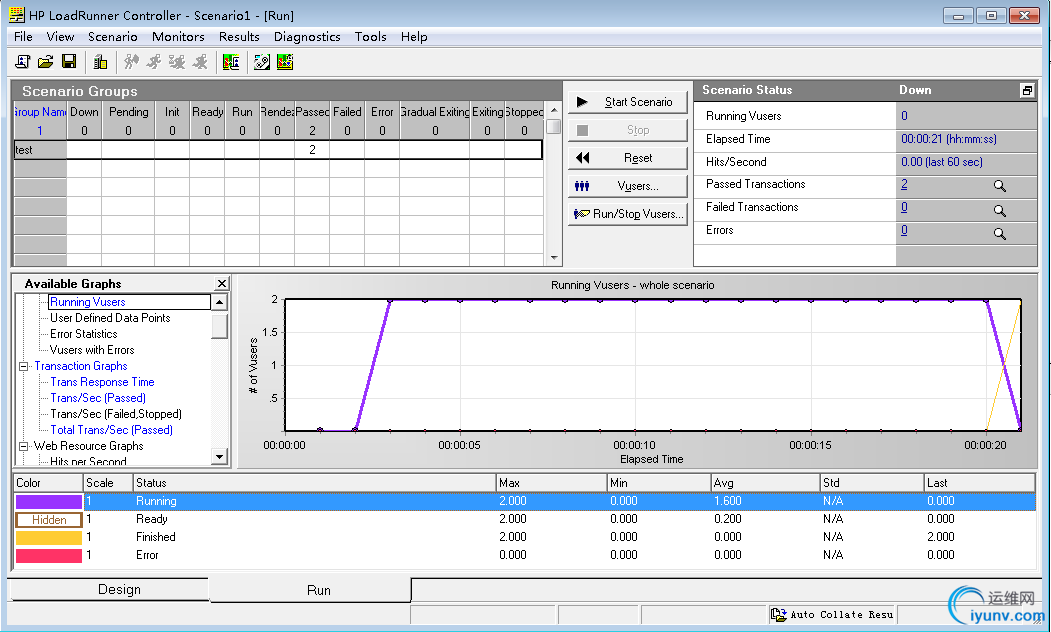Click the last graph icon in the toolbar

coord(285,62)
